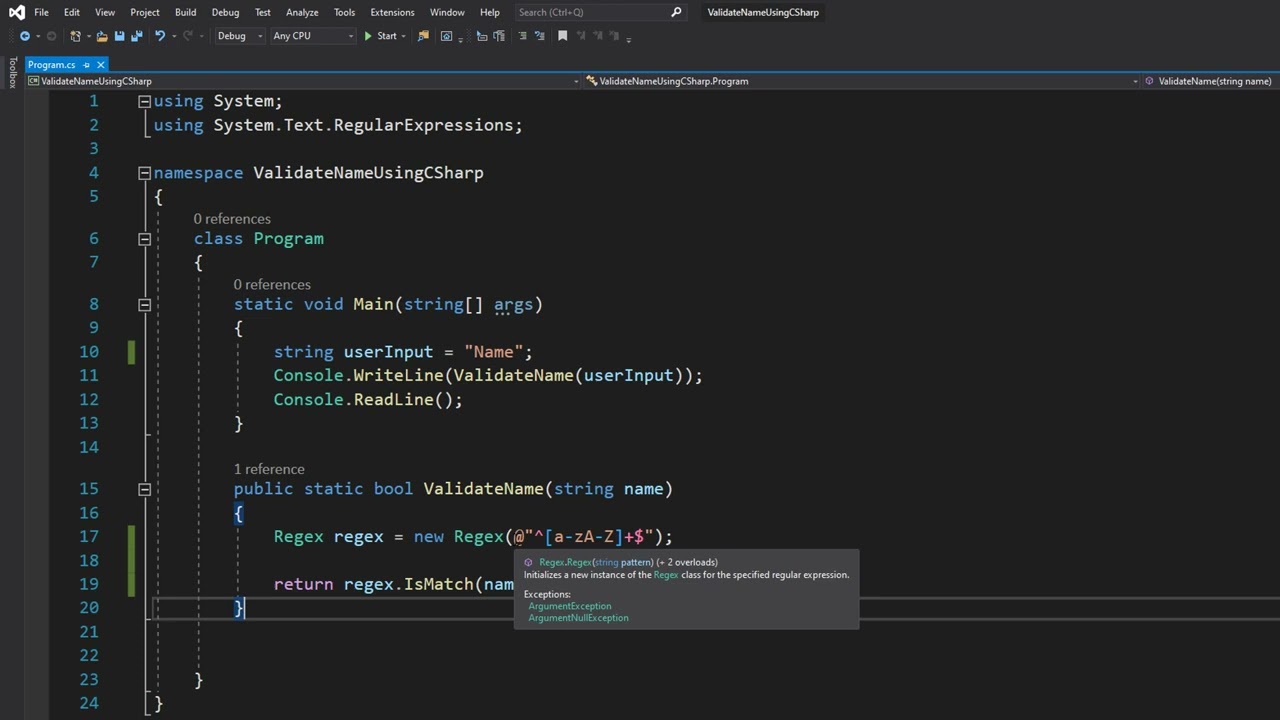Open the Any CPU platform dropdown
This screenshot has height=720, width=1280.
pos(313,36)
